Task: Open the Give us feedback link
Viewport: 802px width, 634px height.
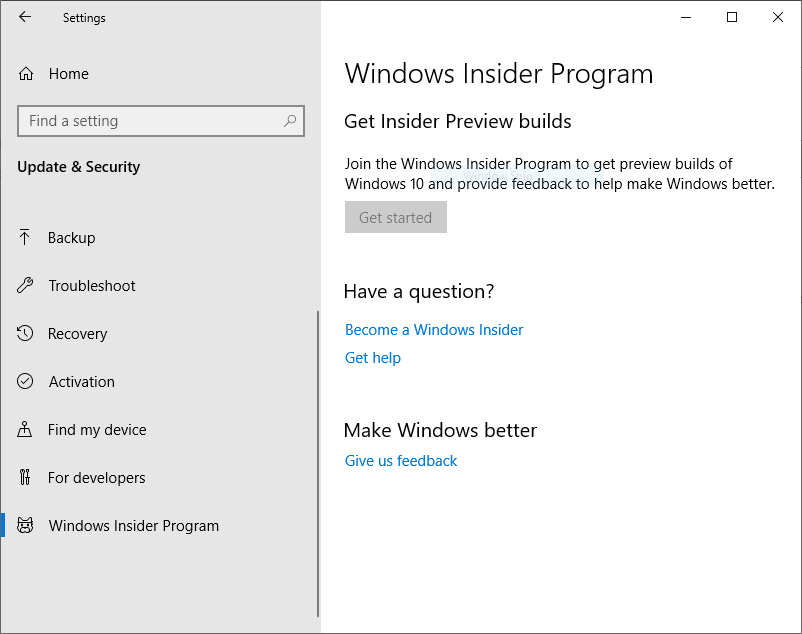Action: coord(401,461)
